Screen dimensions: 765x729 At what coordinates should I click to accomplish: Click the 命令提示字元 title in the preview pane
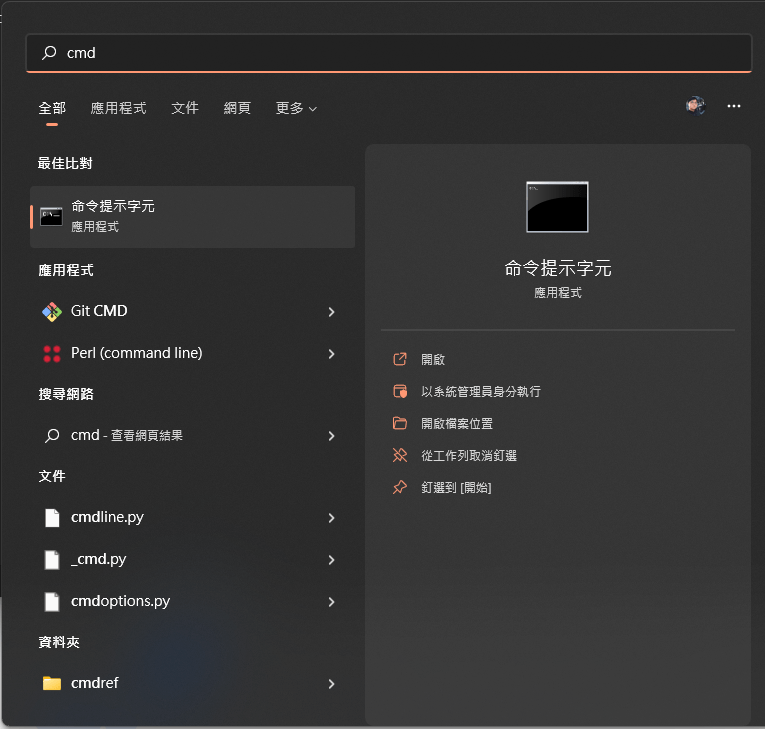558,268
